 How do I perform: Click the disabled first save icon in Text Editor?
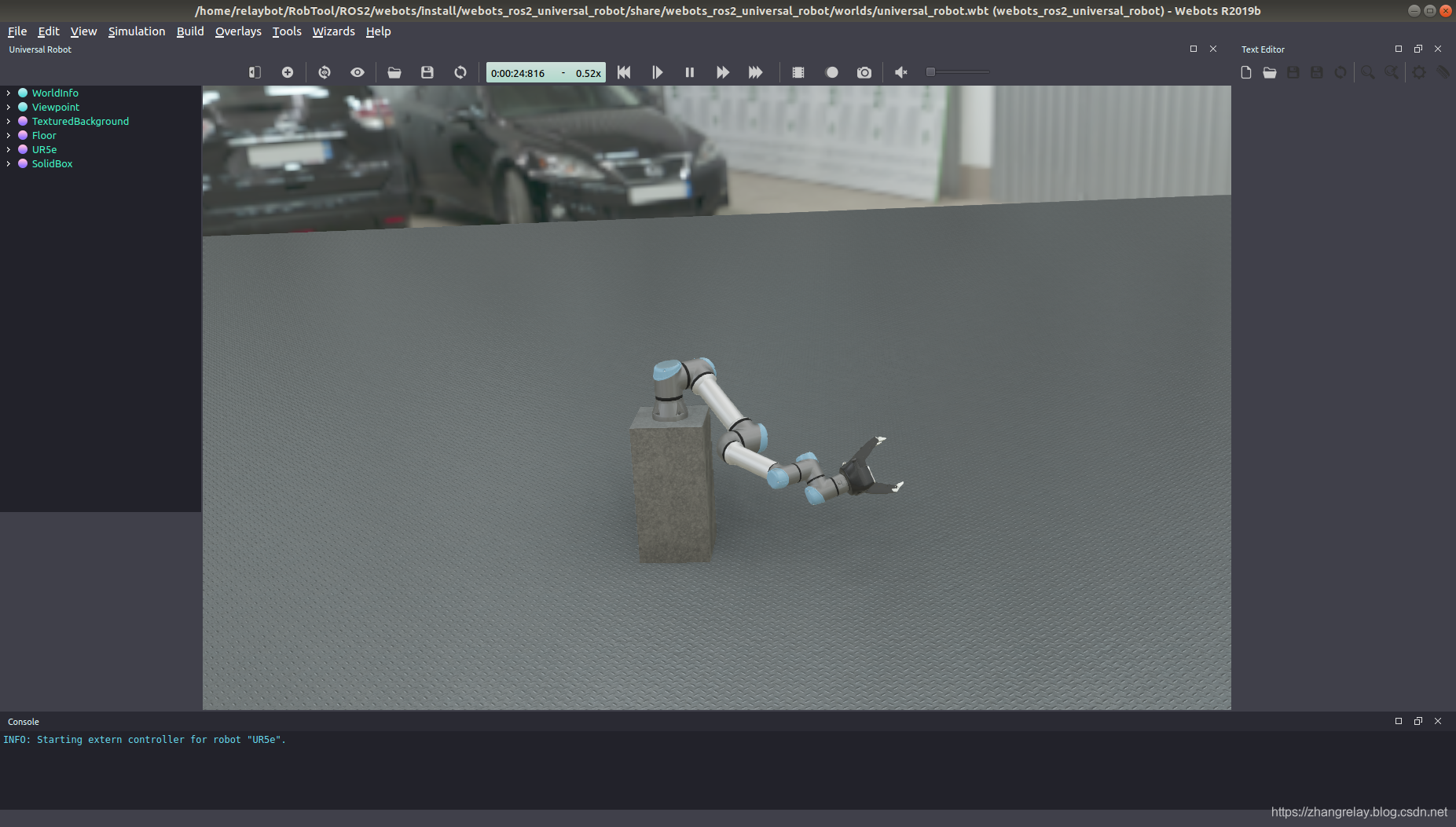point(1293,72)
